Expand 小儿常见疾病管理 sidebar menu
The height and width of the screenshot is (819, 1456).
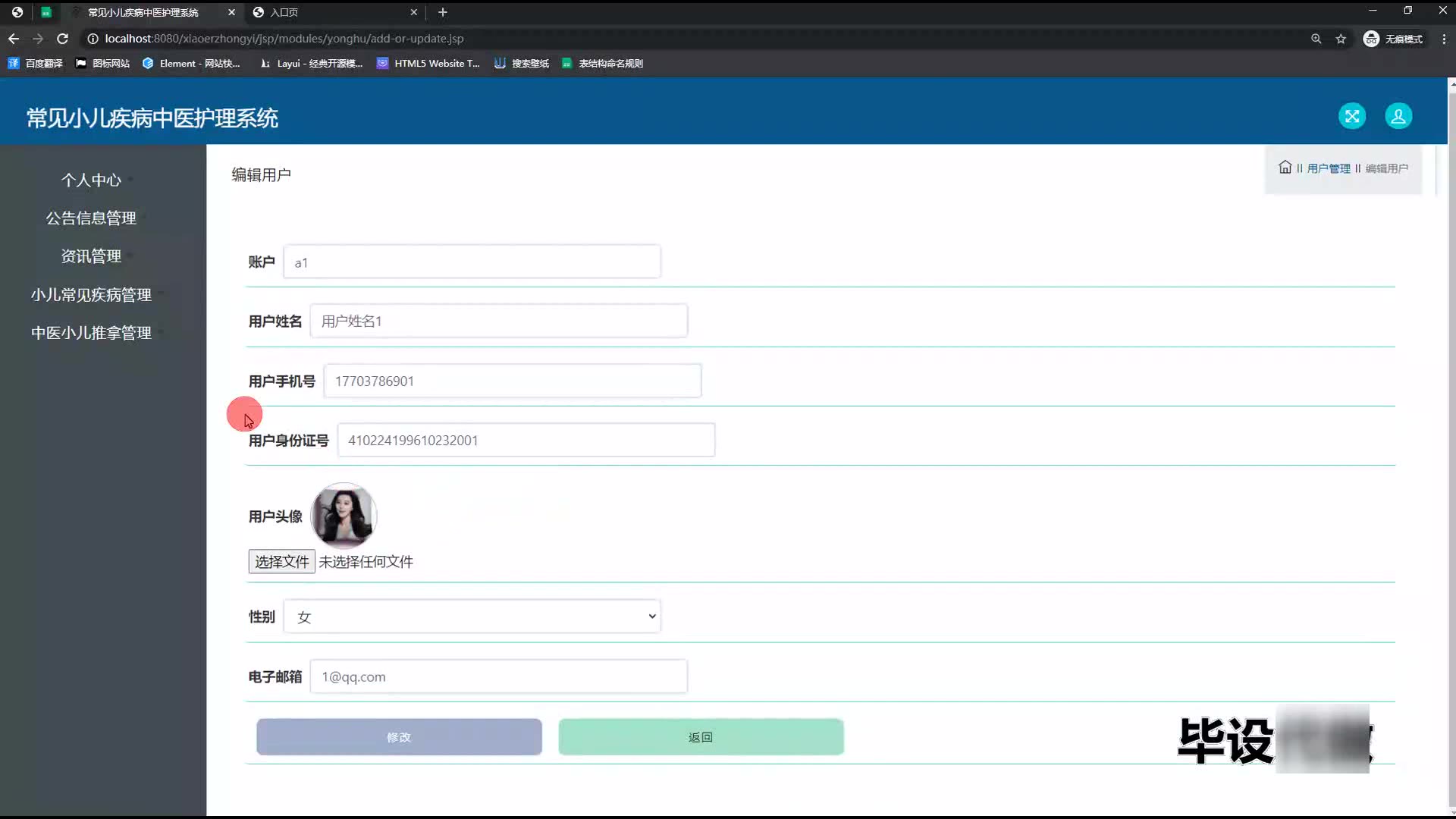point(91,294)
